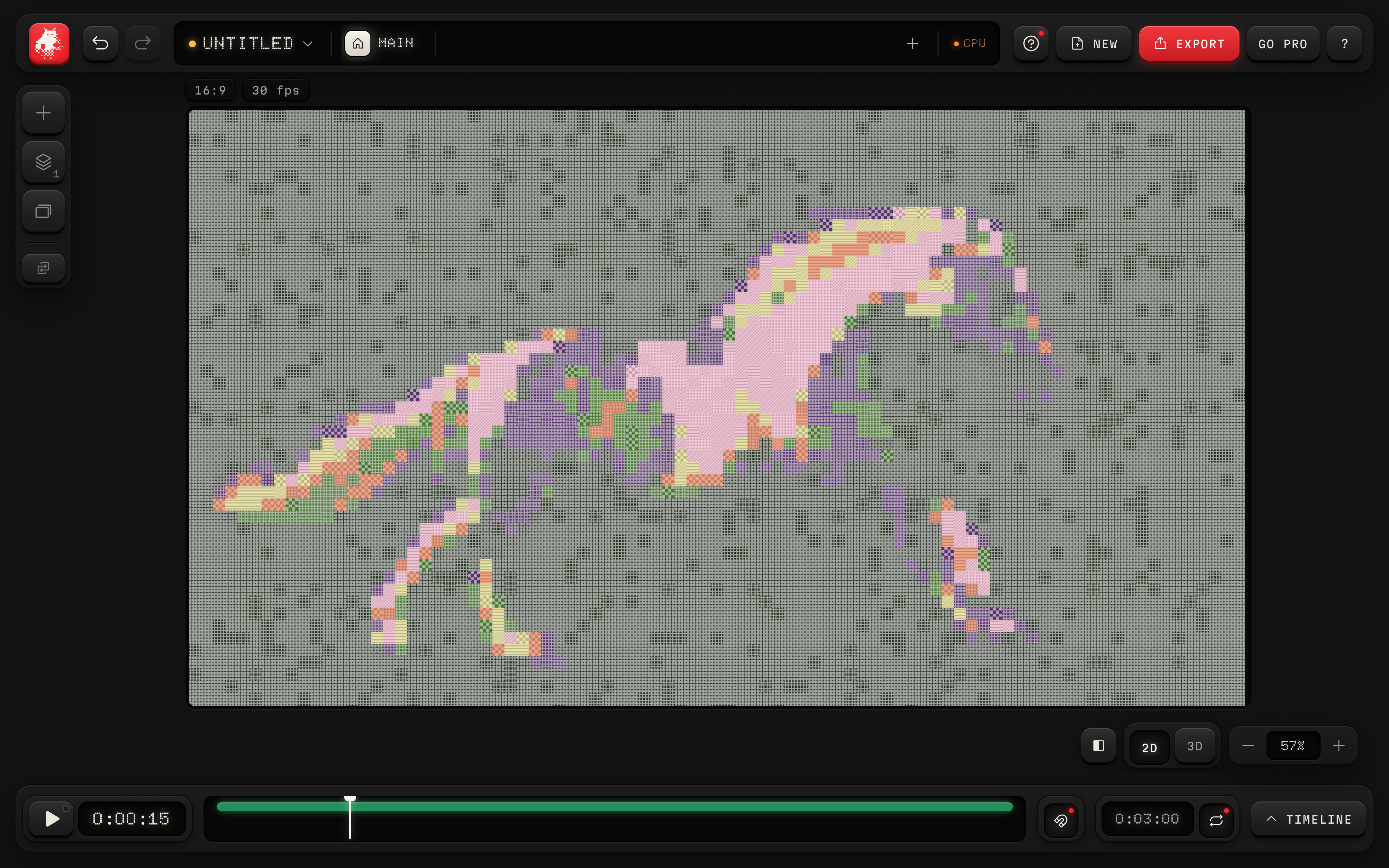Toggle the side panel view icon
The image size is (1389, 868).
pos(1099,746)
